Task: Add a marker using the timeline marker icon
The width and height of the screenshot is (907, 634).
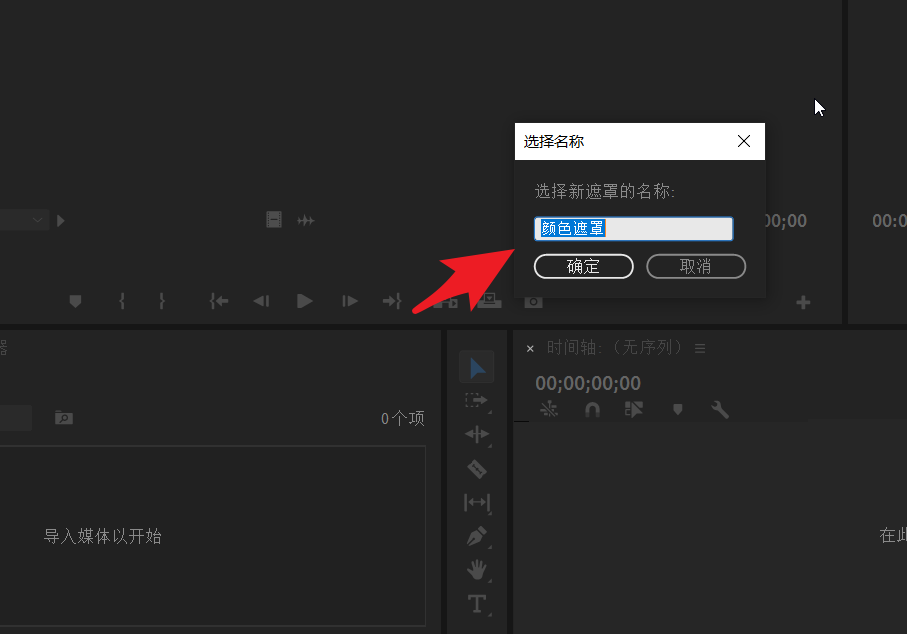Action: (x=678, y=410)
